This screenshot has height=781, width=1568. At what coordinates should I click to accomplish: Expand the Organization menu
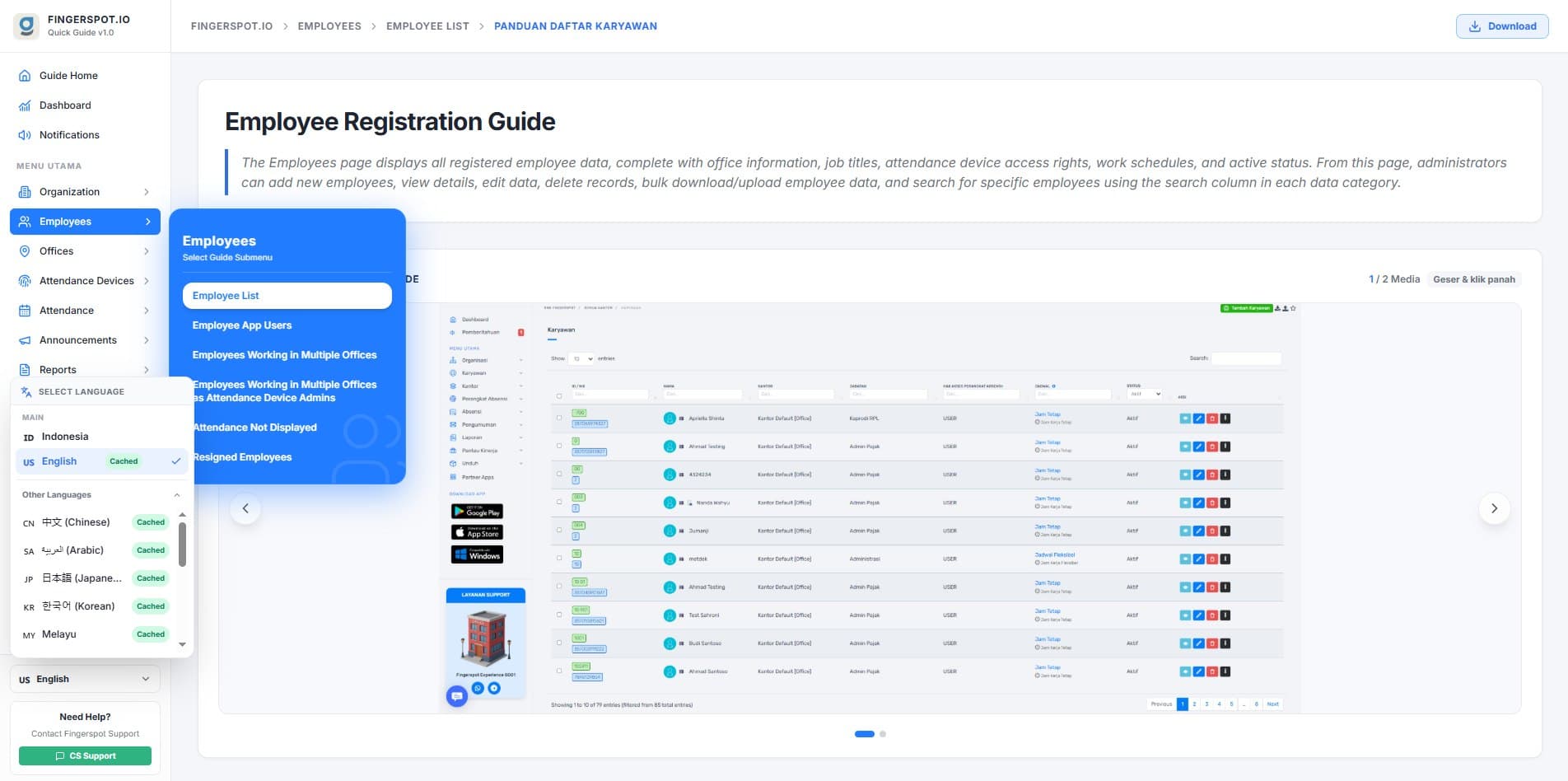click(85, 191)
